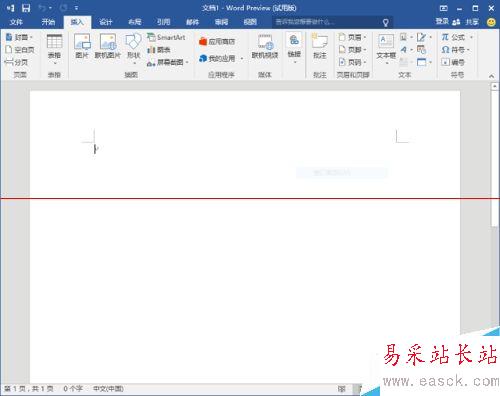Screen dimensions: 500x396
Task: Click the word count '0个字'
Action: pos(73,389)
